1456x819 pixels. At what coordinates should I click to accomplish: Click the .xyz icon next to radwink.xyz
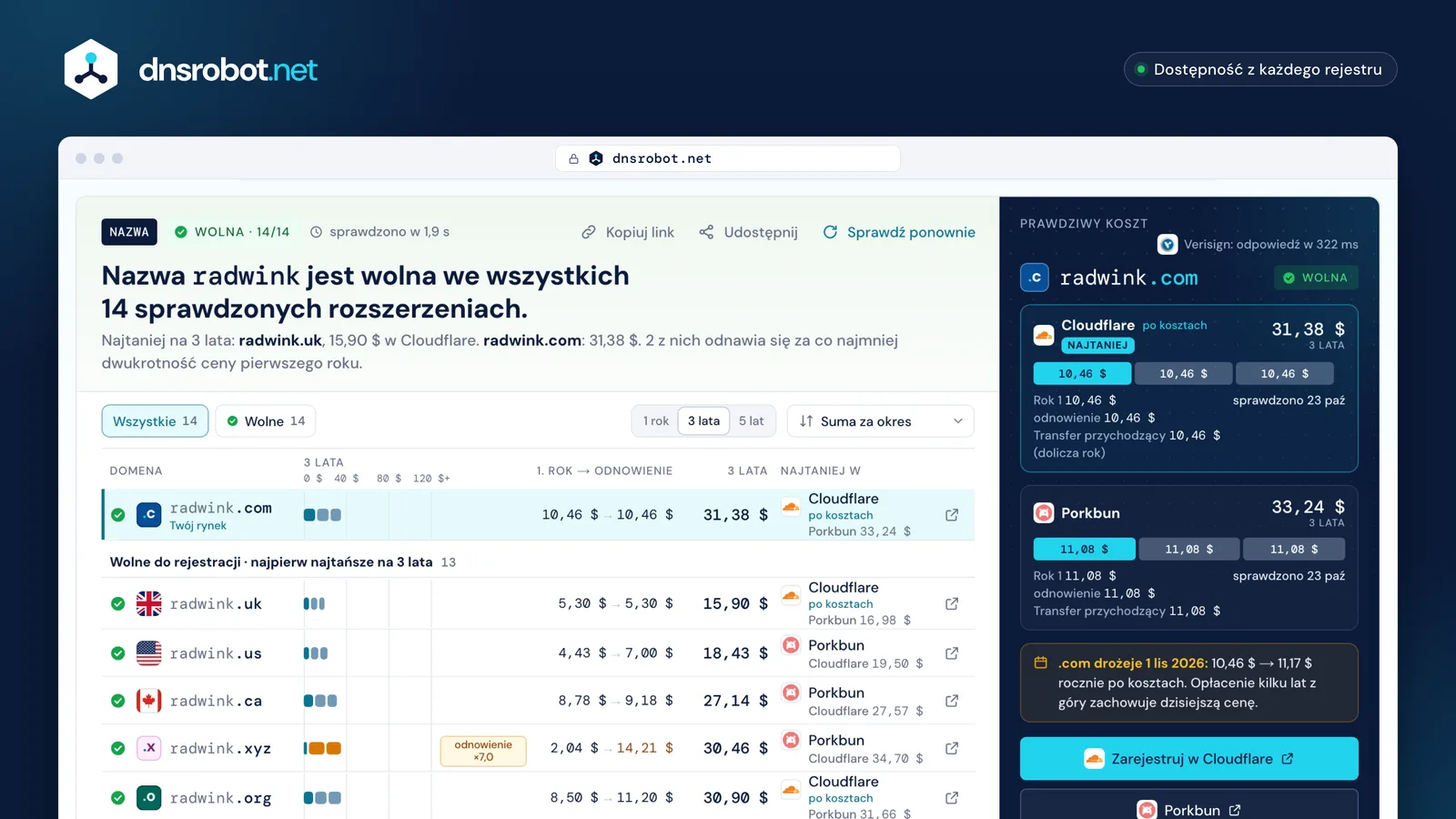(149, 748)
